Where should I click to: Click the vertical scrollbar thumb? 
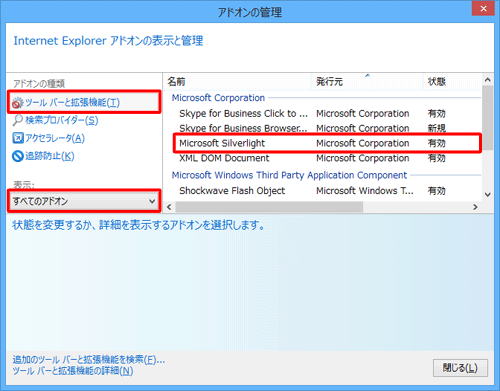coord(488,118)
